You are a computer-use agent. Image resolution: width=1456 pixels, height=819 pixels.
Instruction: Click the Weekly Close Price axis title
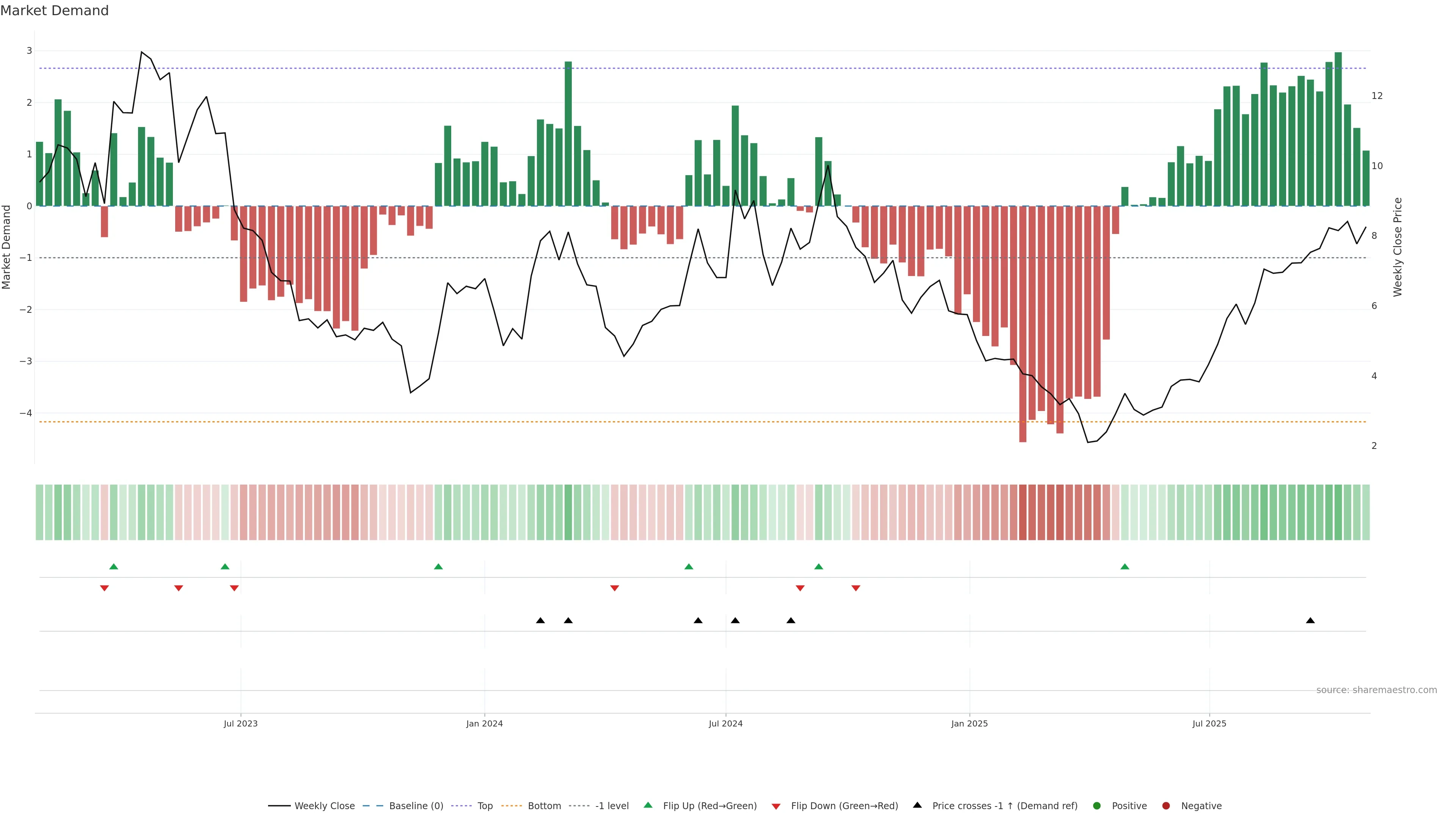point(1398,247)
